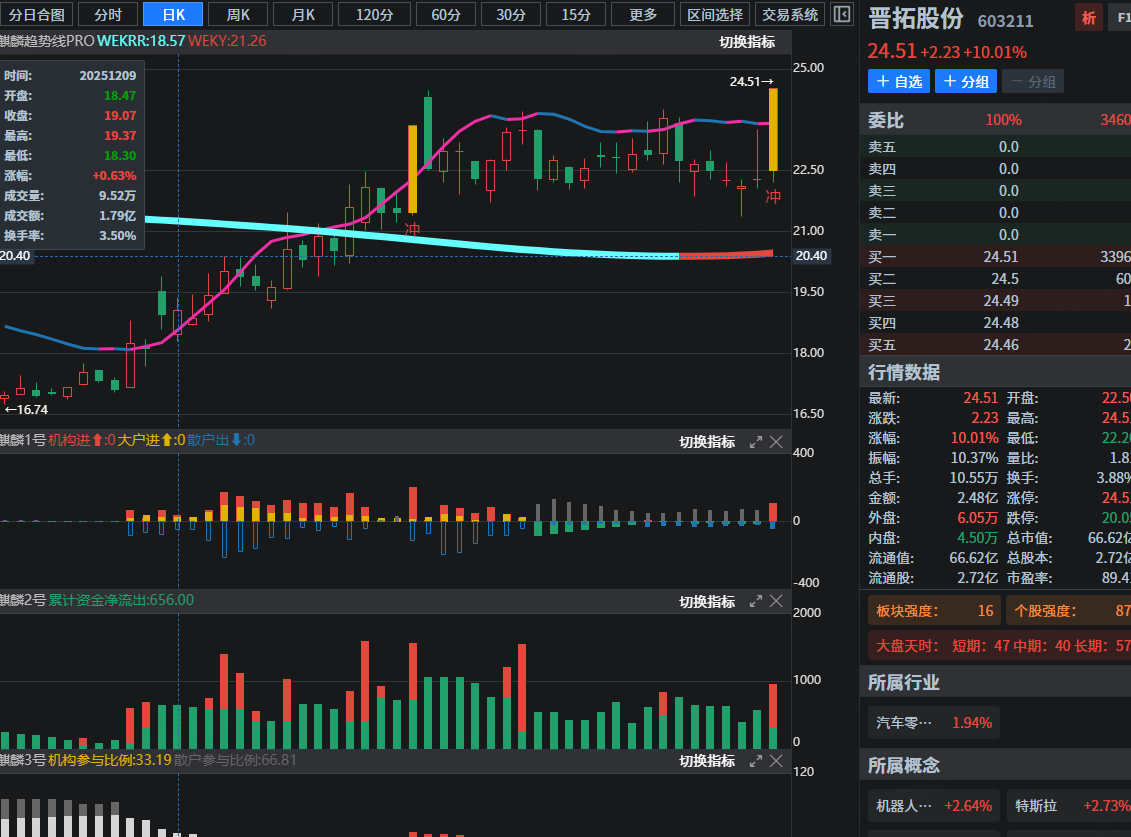The height and width of the screenshot is (837, 1131).
Task: Maximize the 麒麟1号 indicator panel
Action: pos(756,442)
